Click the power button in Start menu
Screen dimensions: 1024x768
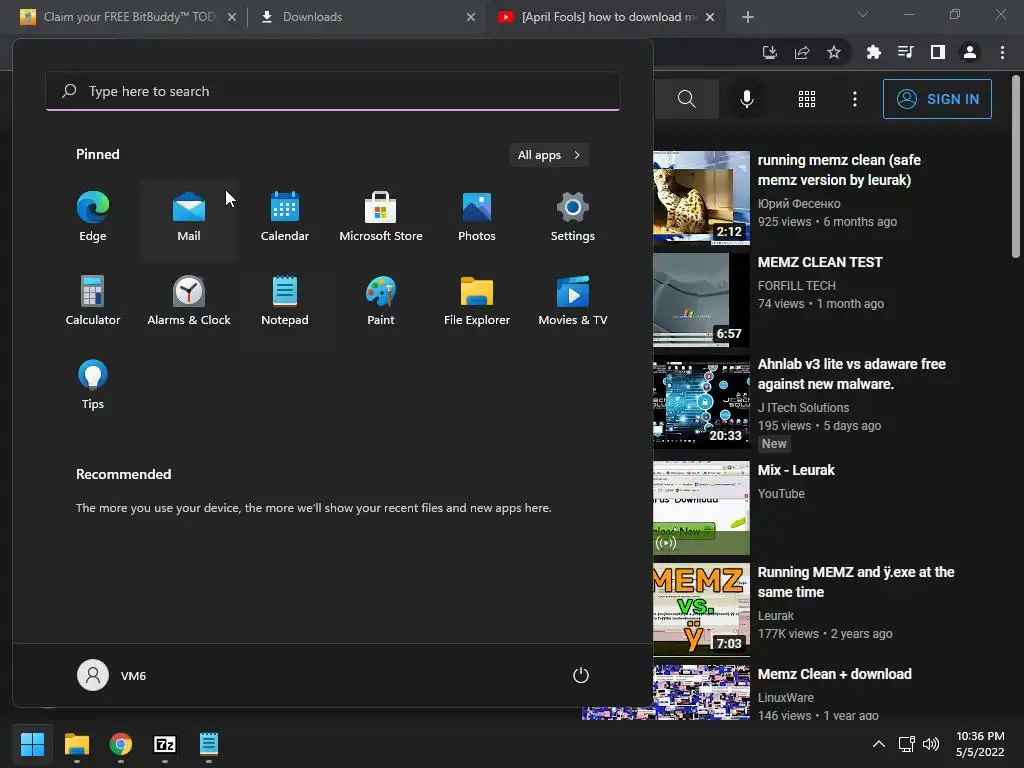(x=581, y=675)
